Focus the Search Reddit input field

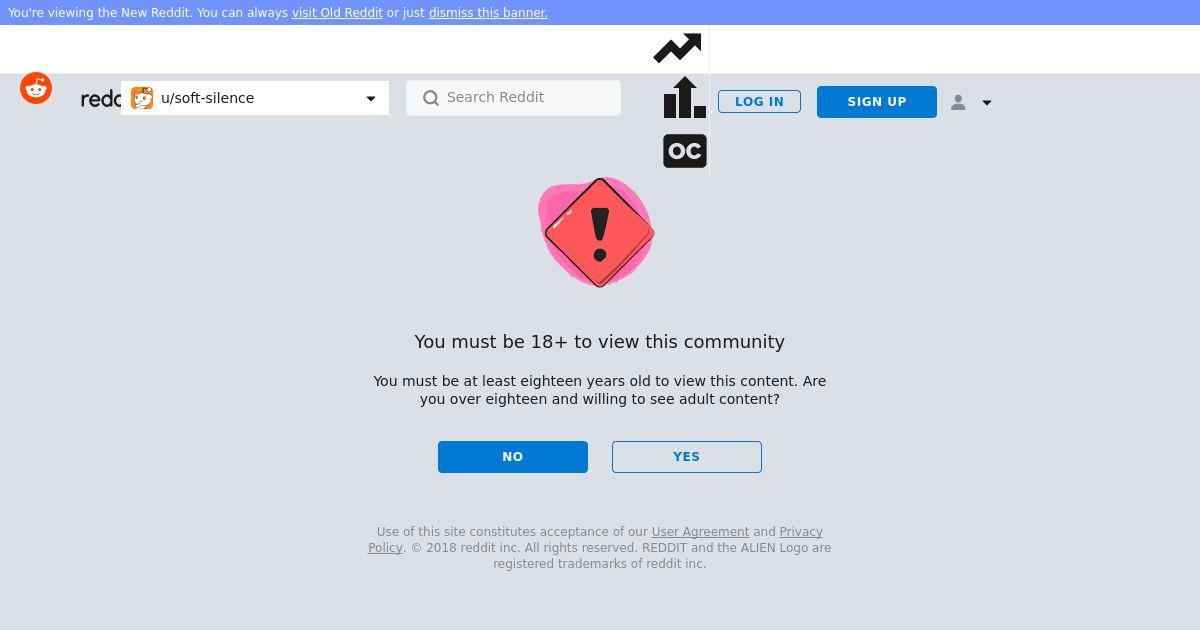point(514,98)
